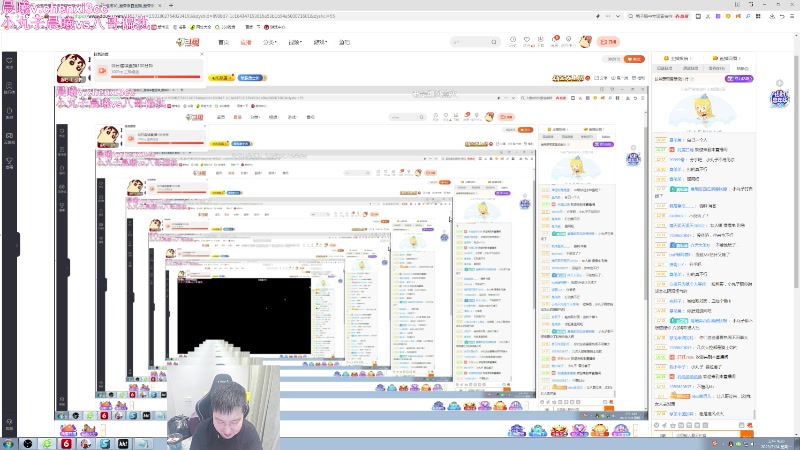Open the 主播视频 link atop chat panel
This screenshot has height=450, width=800.
(x=677, y=58)
